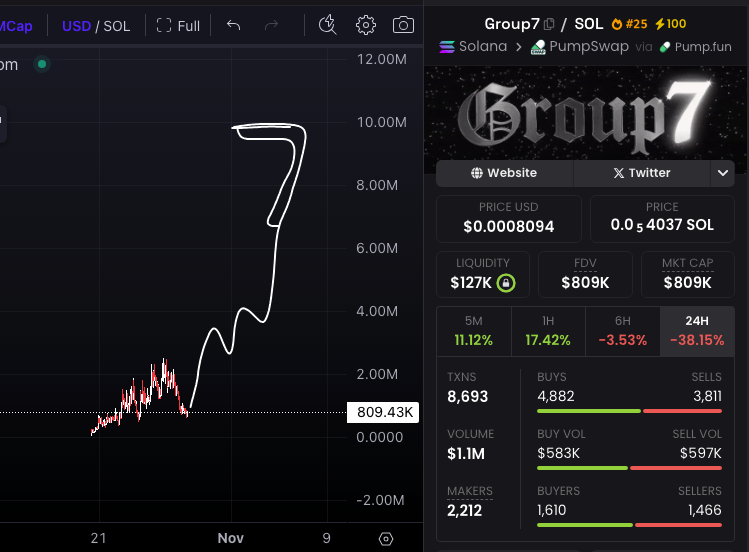Viewport: 749px width, 552px height.
Task: Click the BUYS count 4,882
Action: 556,396
